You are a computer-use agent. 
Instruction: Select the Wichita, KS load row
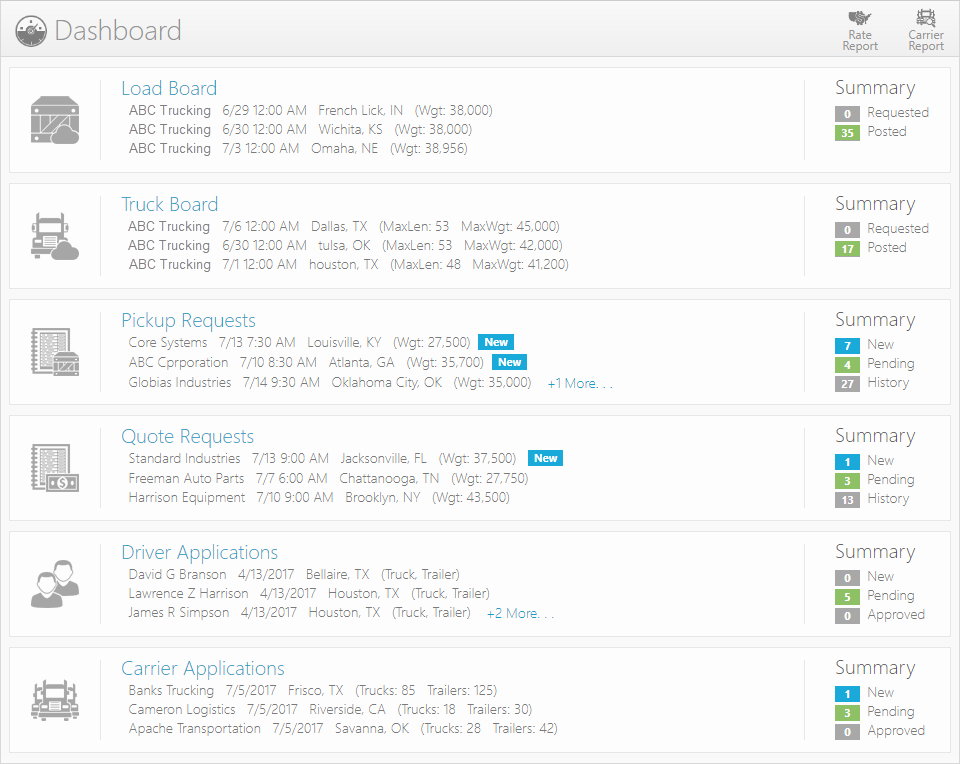coord(300,130)
